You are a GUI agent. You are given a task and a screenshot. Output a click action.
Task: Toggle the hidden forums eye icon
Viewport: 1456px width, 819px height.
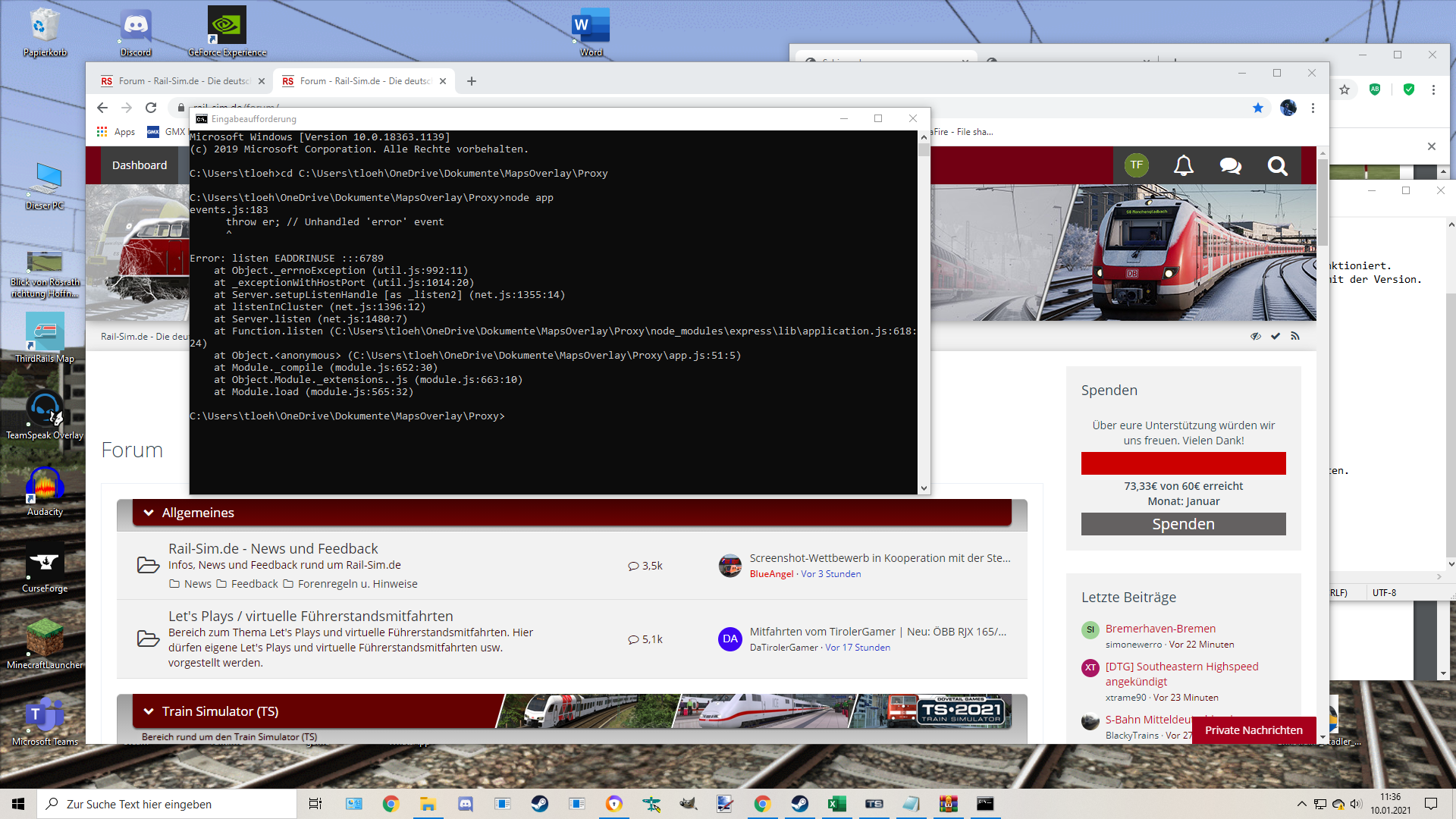click(x=1256, y=336)
